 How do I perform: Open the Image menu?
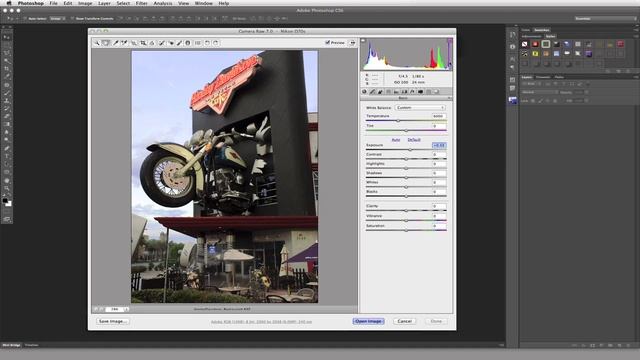(x=85, y=3)
